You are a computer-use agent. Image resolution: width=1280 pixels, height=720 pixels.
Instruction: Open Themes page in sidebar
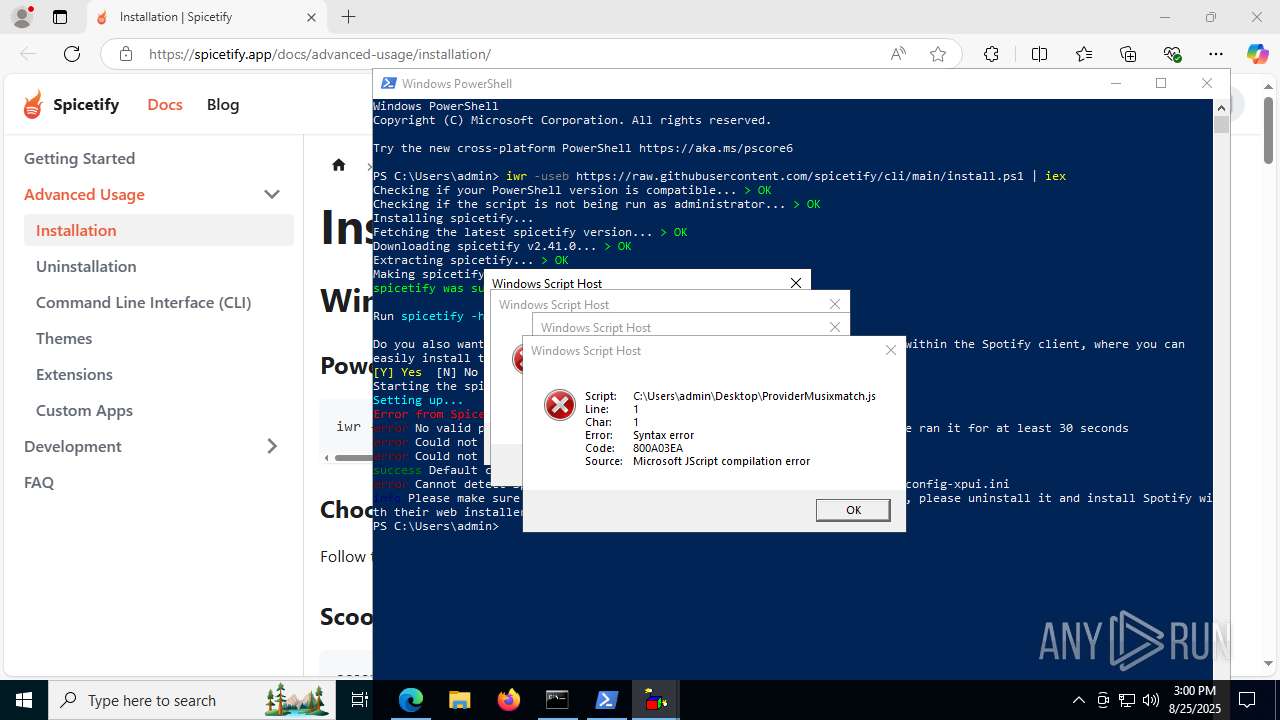(x=64, y=338)
